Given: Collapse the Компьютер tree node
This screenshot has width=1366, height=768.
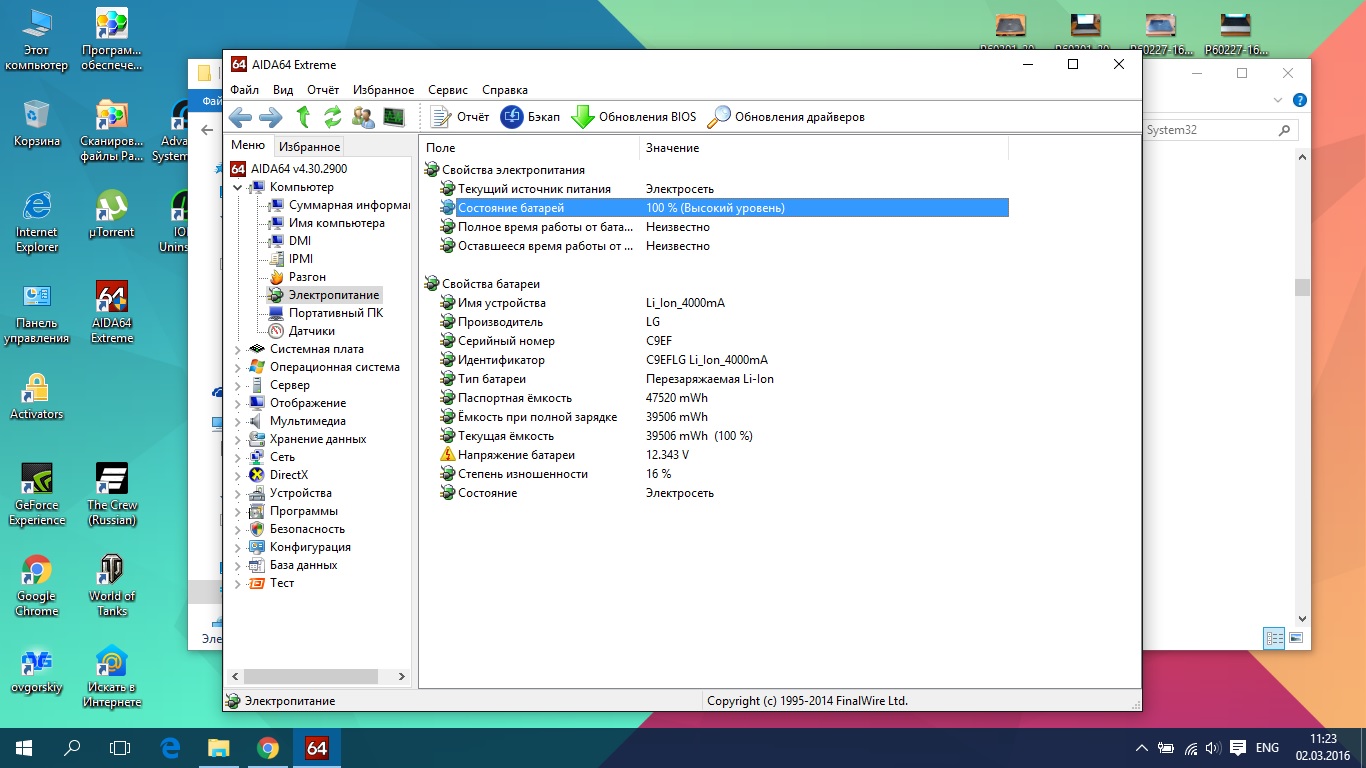Looking at the screenshot, I should [238, 187].
